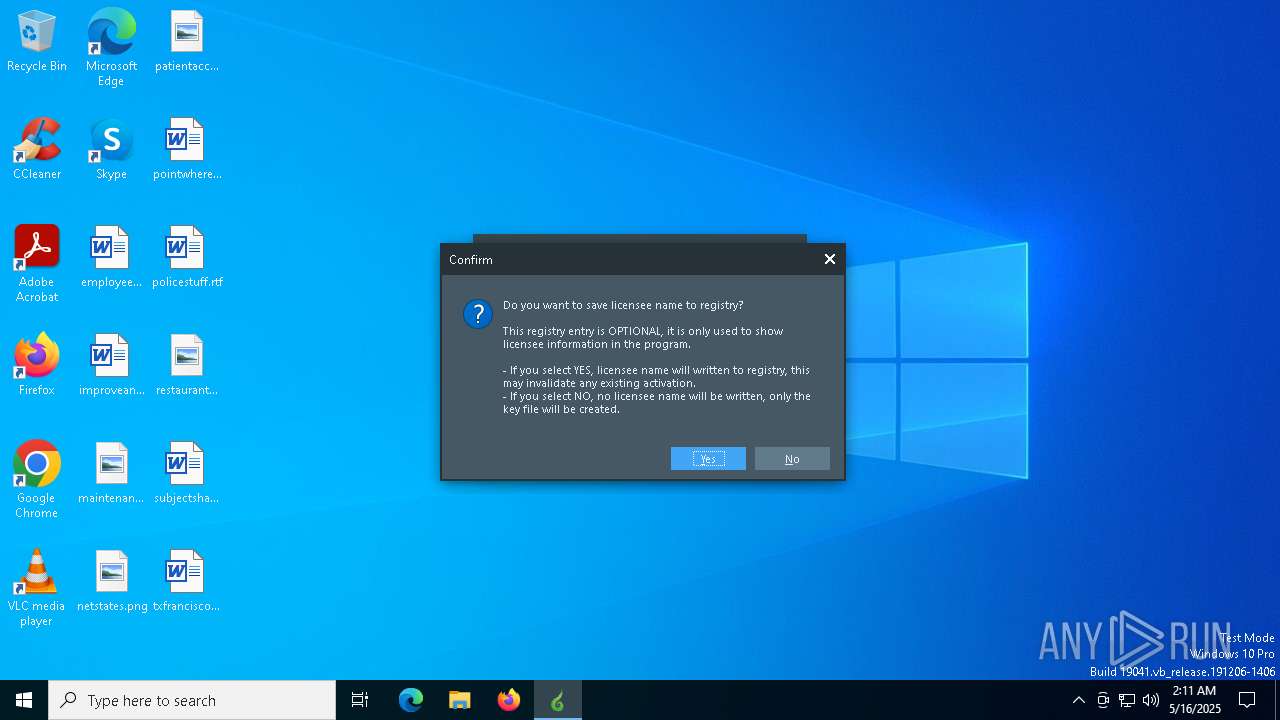Click the blue question mark icon

coord(478,314)
